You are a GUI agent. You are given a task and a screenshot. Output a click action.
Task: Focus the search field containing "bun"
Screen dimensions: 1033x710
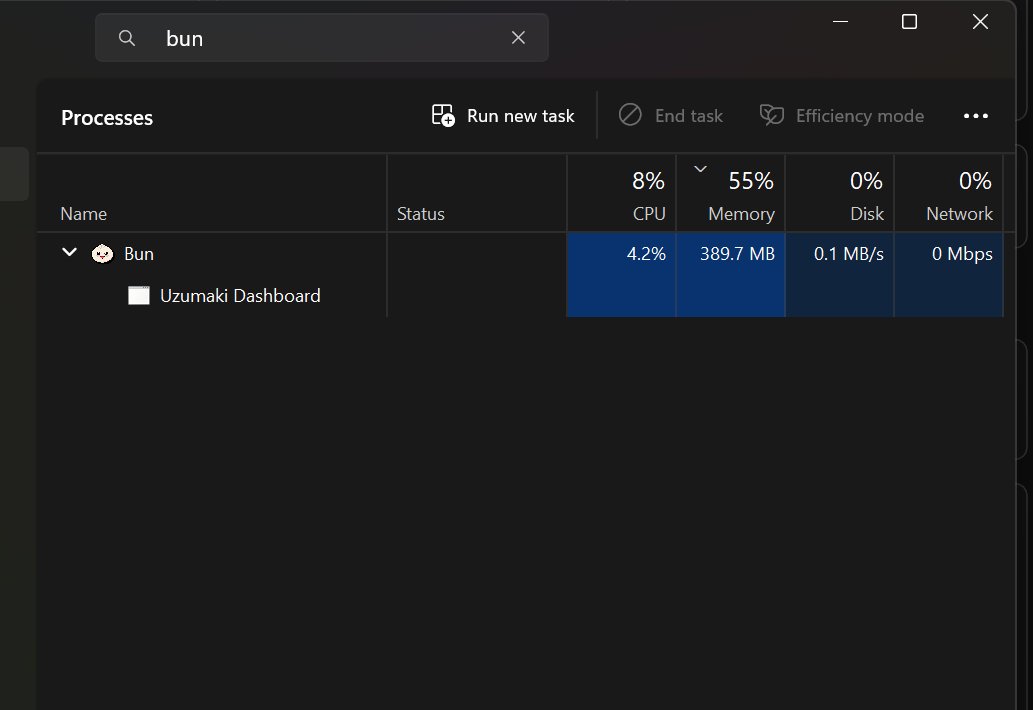tap(322, 38)
